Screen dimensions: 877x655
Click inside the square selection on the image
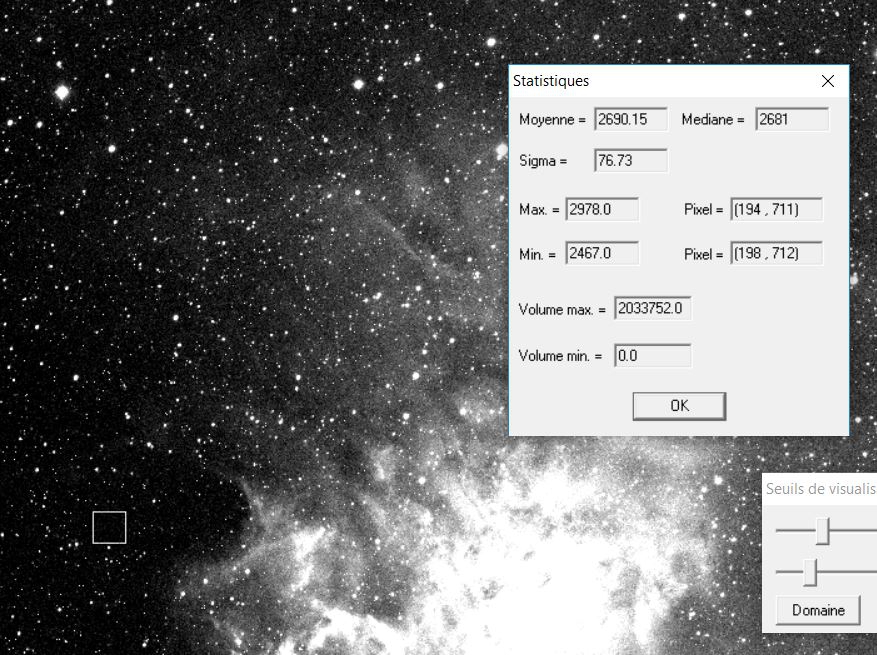[110, 527]
